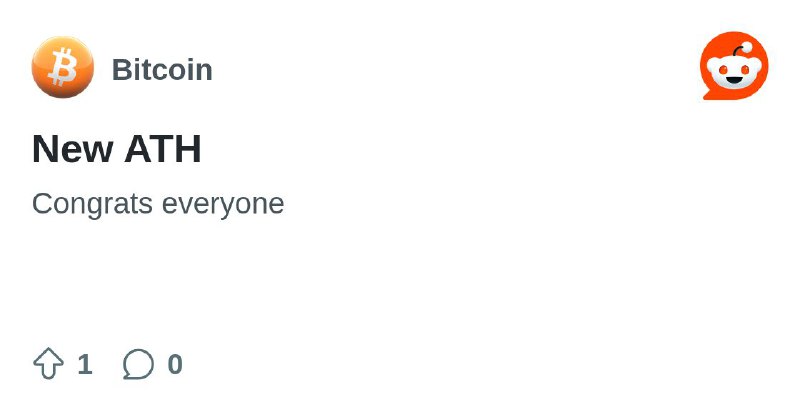This screenshot has width=800, height=417.
Task: Open comments via speech bubble icon
Action: [x=138, y=364]
